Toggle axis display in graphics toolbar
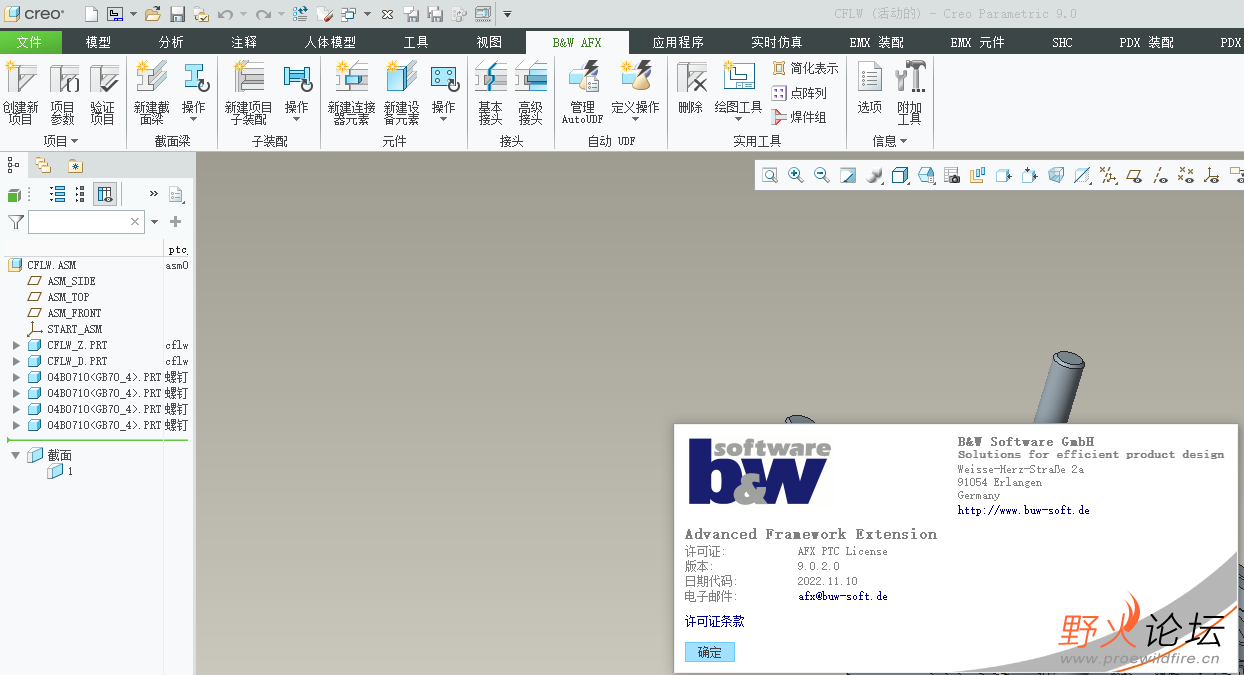The width and height of the screenshot is (1244, 675). click(1160, 175)
